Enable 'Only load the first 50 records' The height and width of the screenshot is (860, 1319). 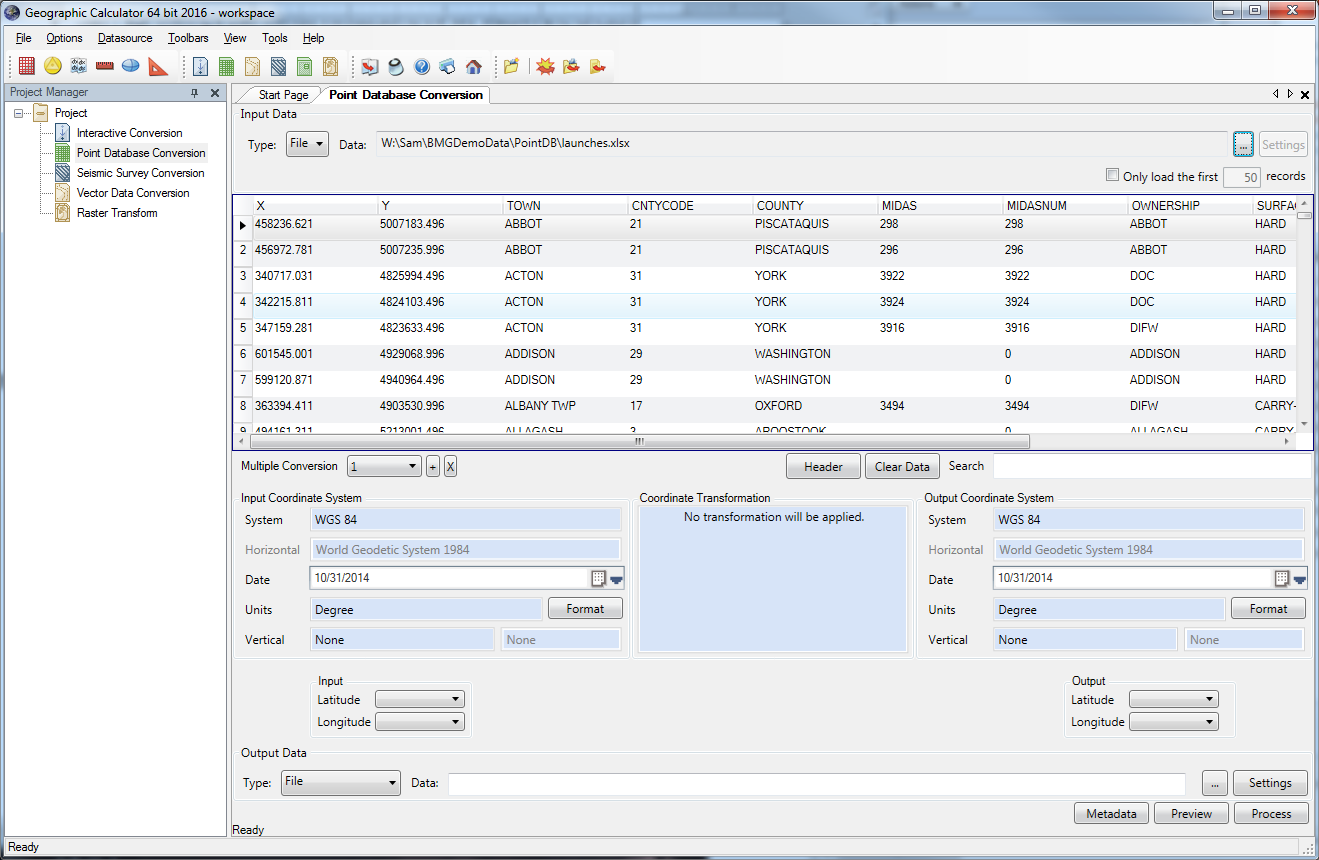point(1112,175)
